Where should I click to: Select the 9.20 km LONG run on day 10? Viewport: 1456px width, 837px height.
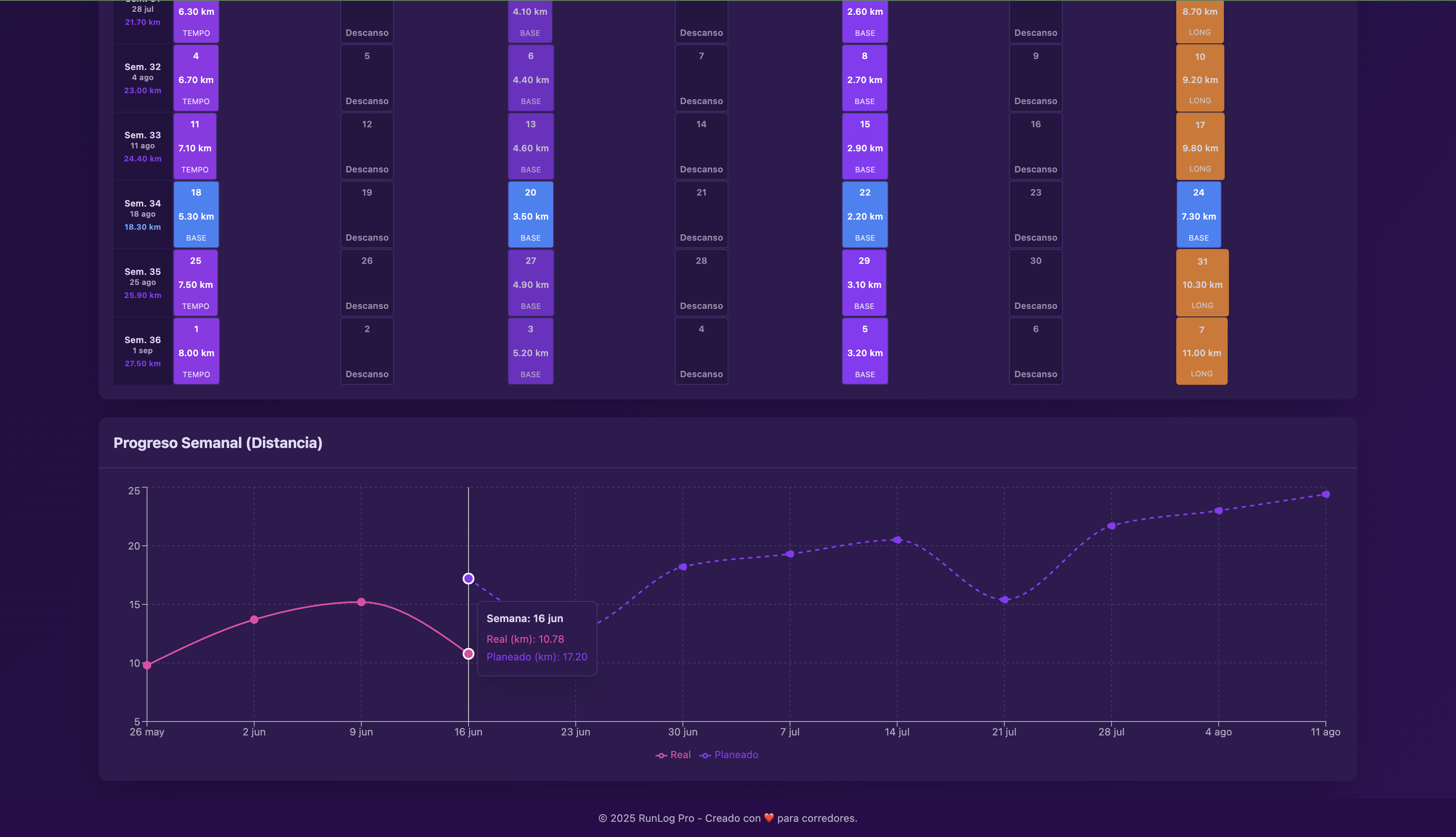[1200, 78]
